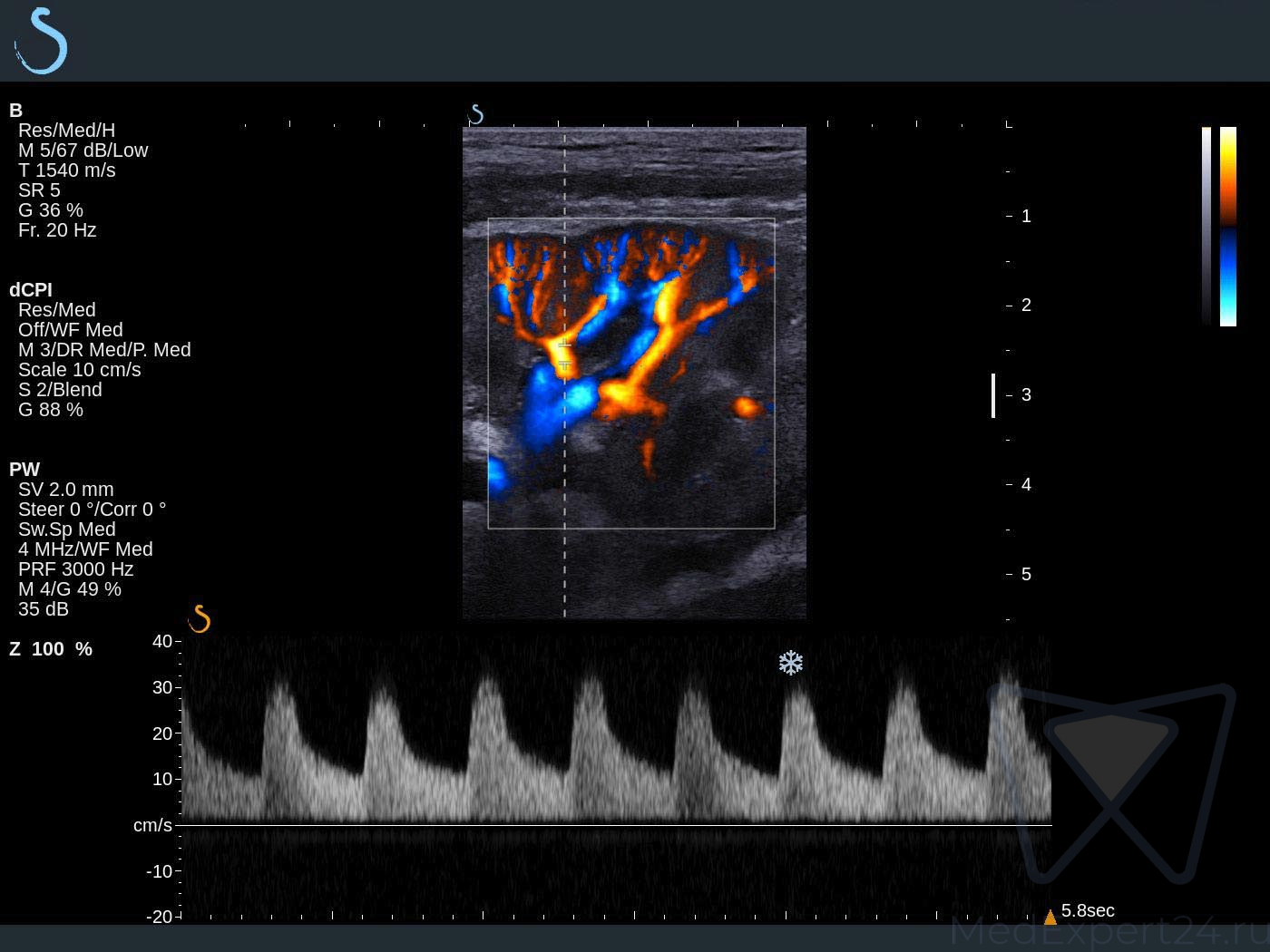Click small blue probe orientation marker above image
The width and height of the screenshot is (1270, 952).
(x=475, y=114)
